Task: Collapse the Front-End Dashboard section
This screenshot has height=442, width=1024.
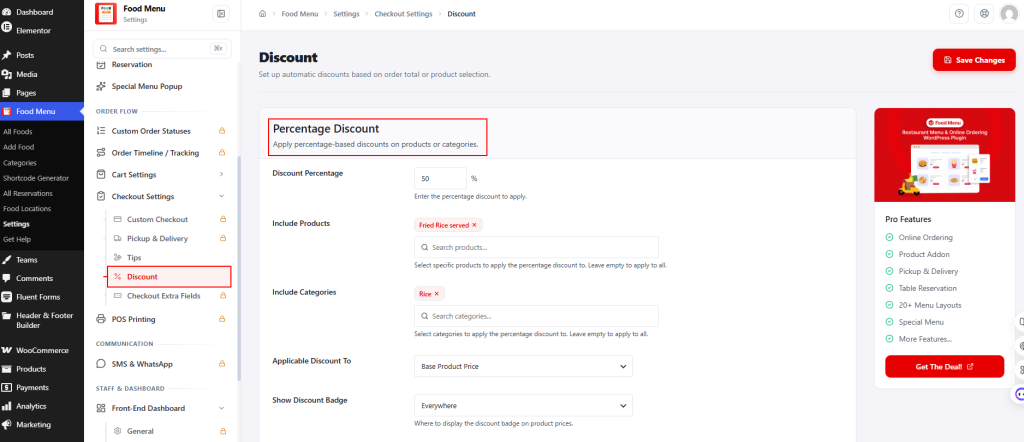Action: click(221, 408)
